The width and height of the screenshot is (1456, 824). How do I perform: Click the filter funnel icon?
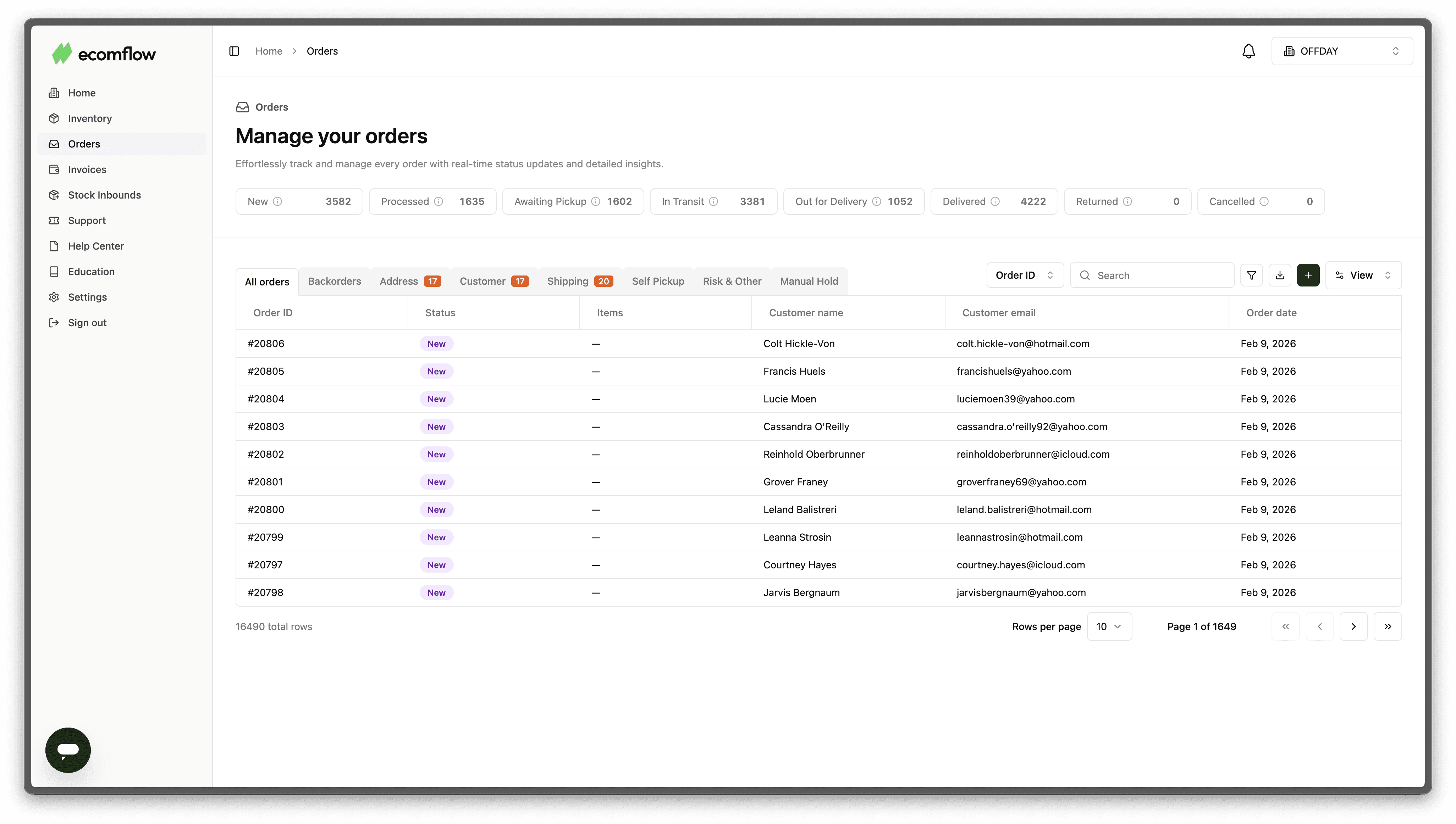1251,275
